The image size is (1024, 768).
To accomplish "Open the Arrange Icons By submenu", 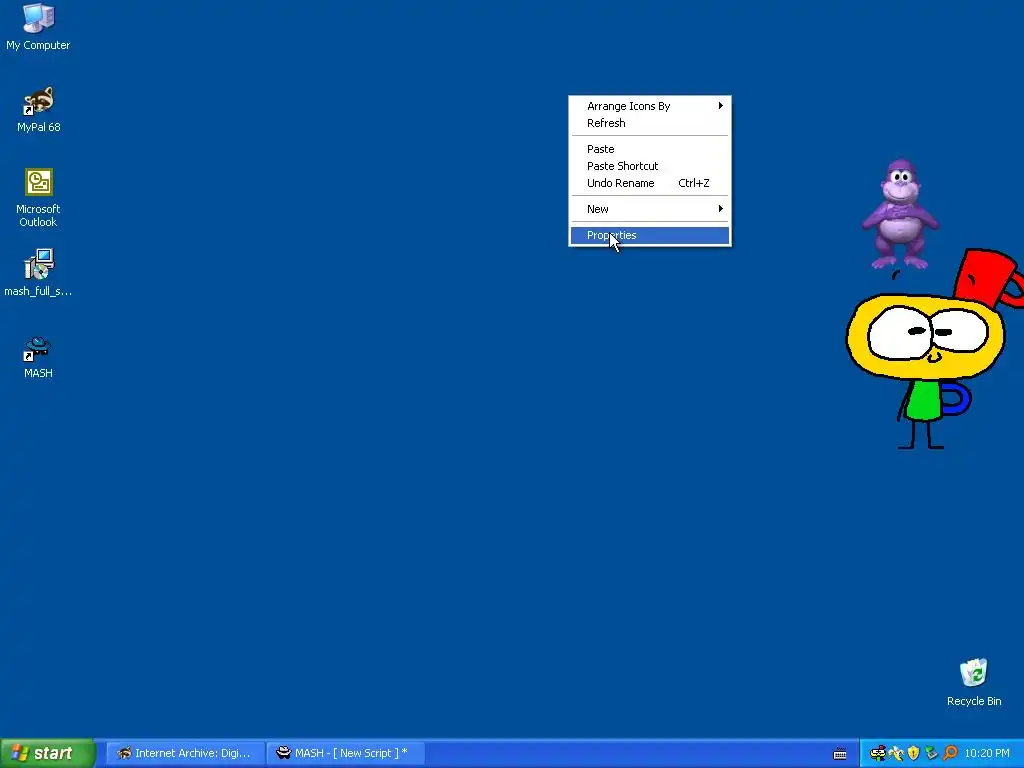I will point(650,106).
